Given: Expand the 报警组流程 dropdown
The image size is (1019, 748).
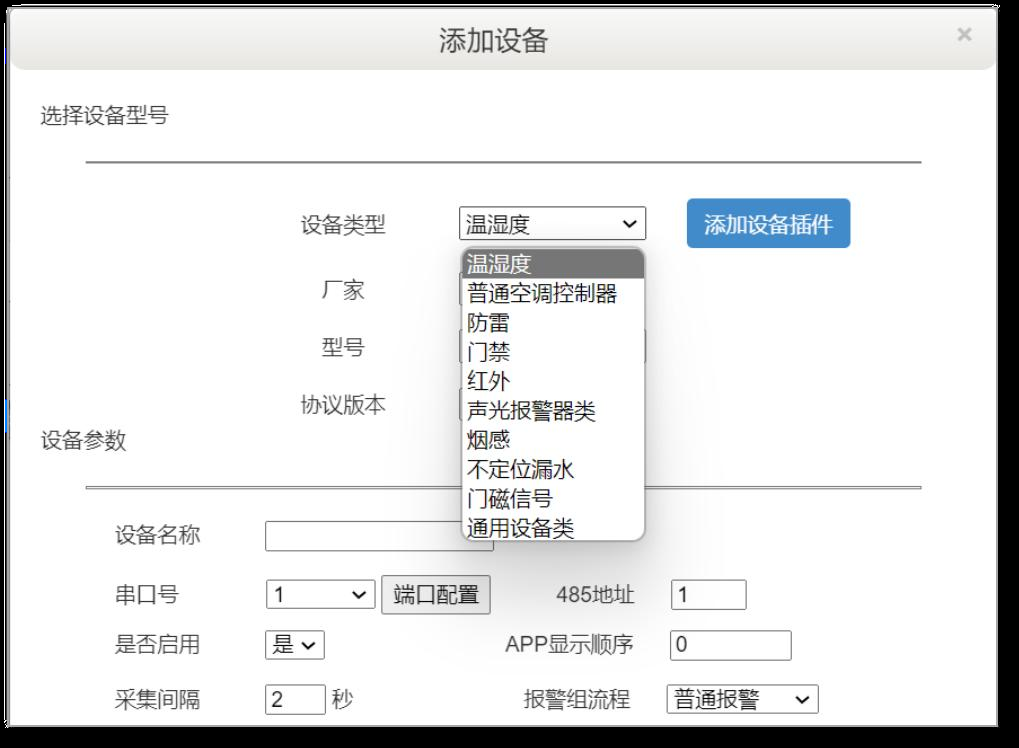Looking at the screenshot, I should coord(742,699).
